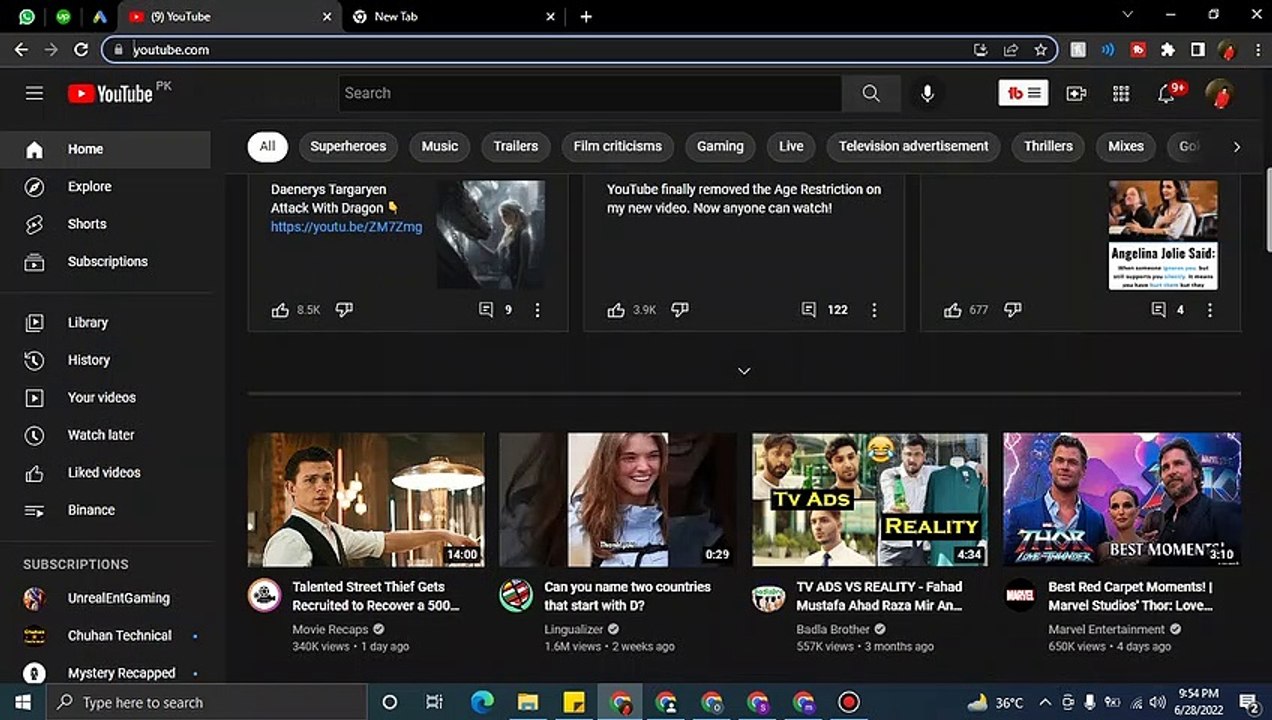This screenshot has width=1272, height=720.
Task: Open Watch later playlist
Action: tap(105, 435)
